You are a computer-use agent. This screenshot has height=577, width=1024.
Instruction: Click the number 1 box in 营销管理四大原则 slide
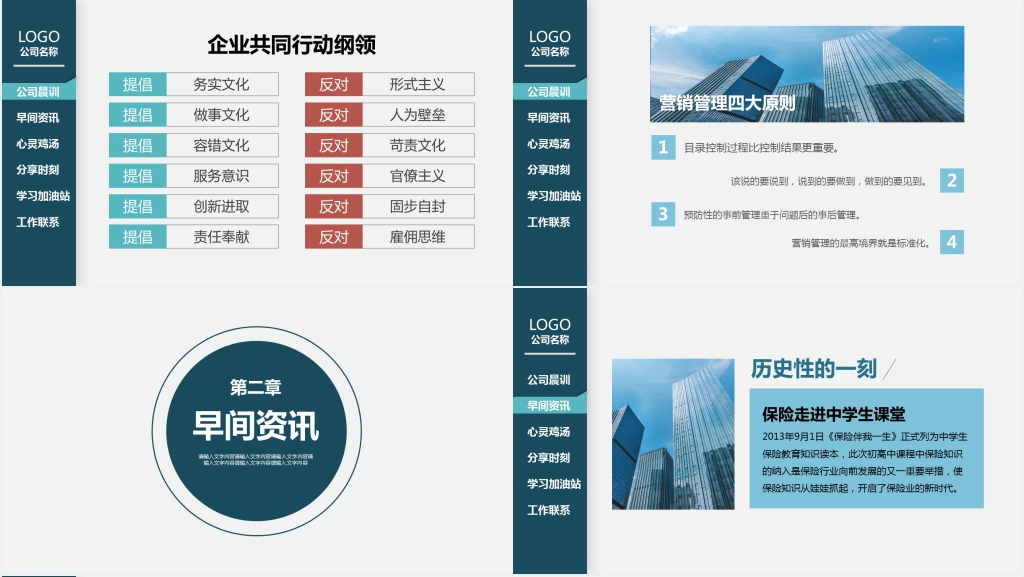662,148
